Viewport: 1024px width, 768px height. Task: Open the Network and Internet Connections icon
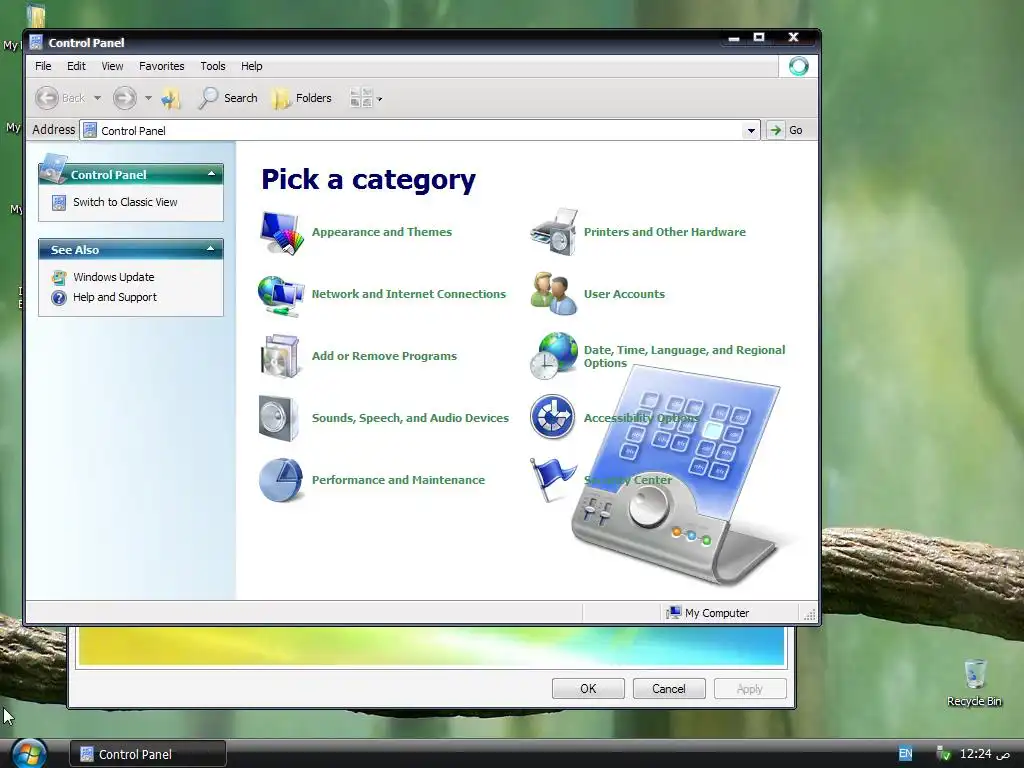tap(281, 296)
